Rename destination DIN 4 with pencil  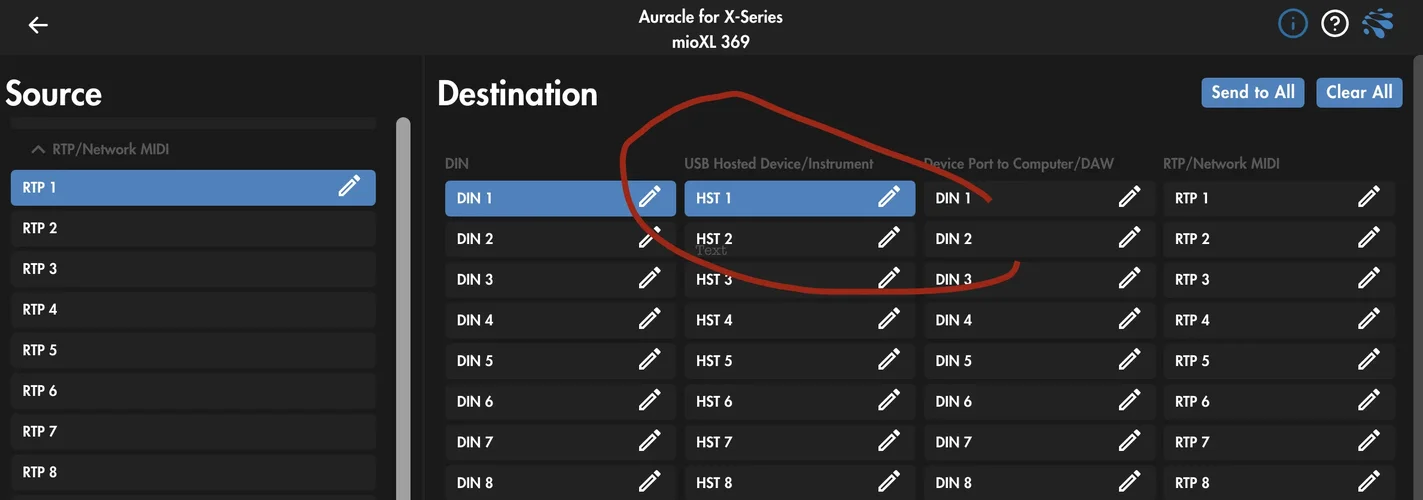click(649, 320)
